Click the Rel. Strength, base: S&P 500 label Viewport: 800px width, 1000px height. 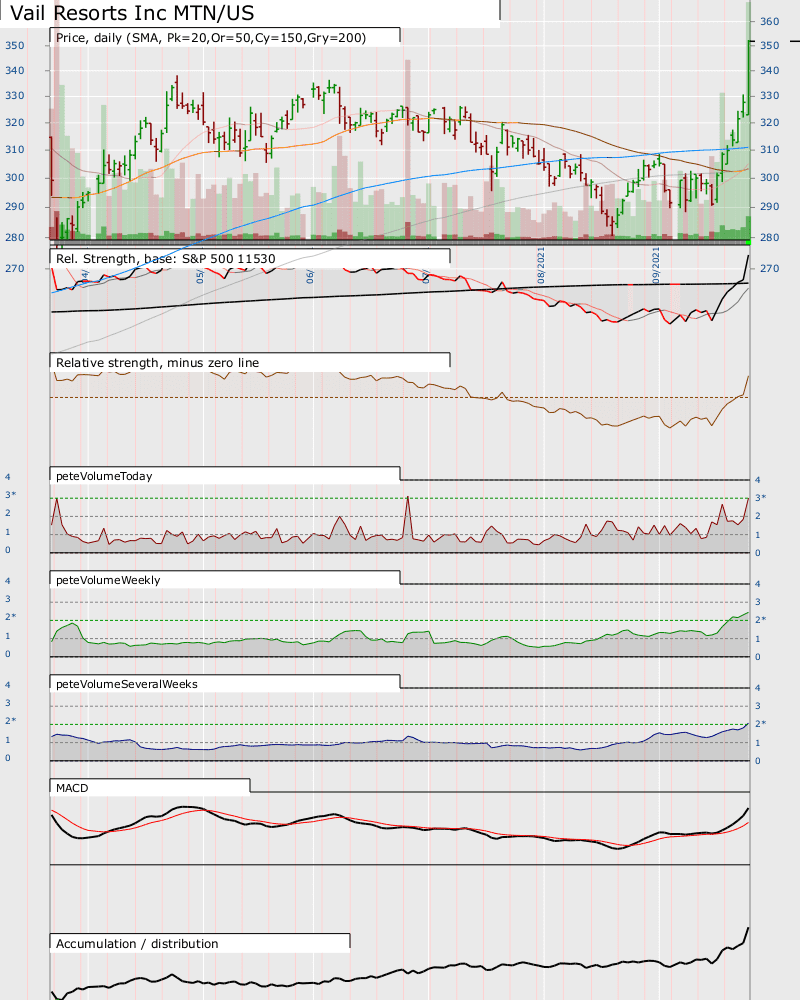(166, 258)
